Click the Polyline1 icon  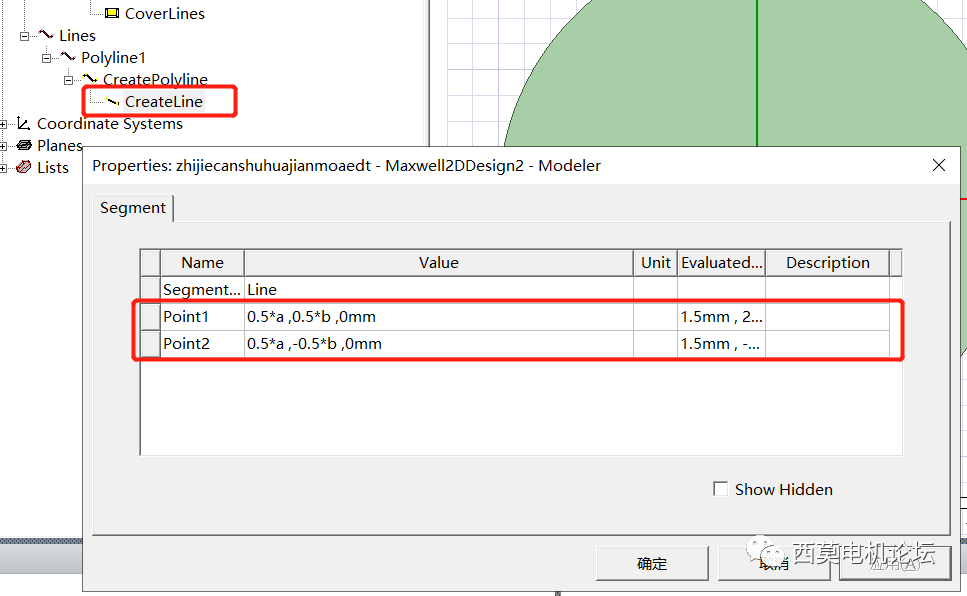[x=68, y=57]
